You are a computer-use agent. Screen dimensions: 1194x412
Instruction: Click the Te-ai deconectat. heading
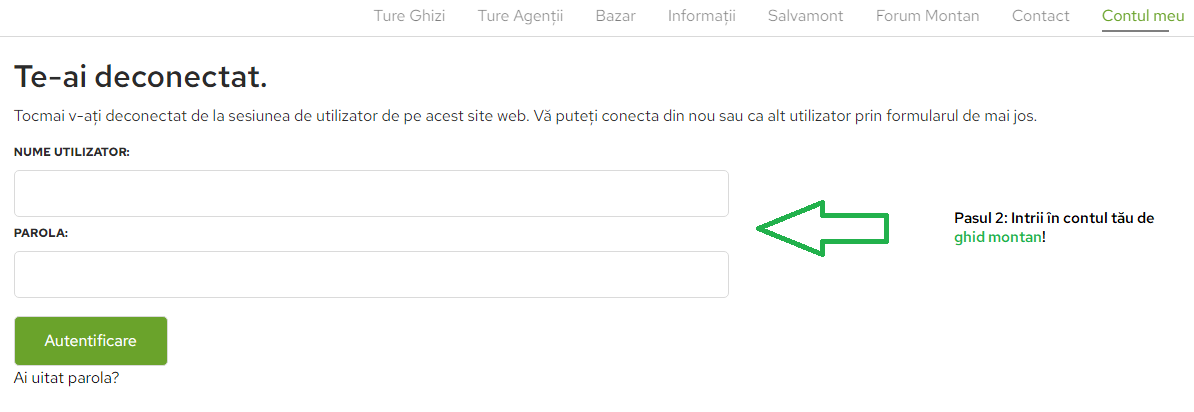(141, 75)
